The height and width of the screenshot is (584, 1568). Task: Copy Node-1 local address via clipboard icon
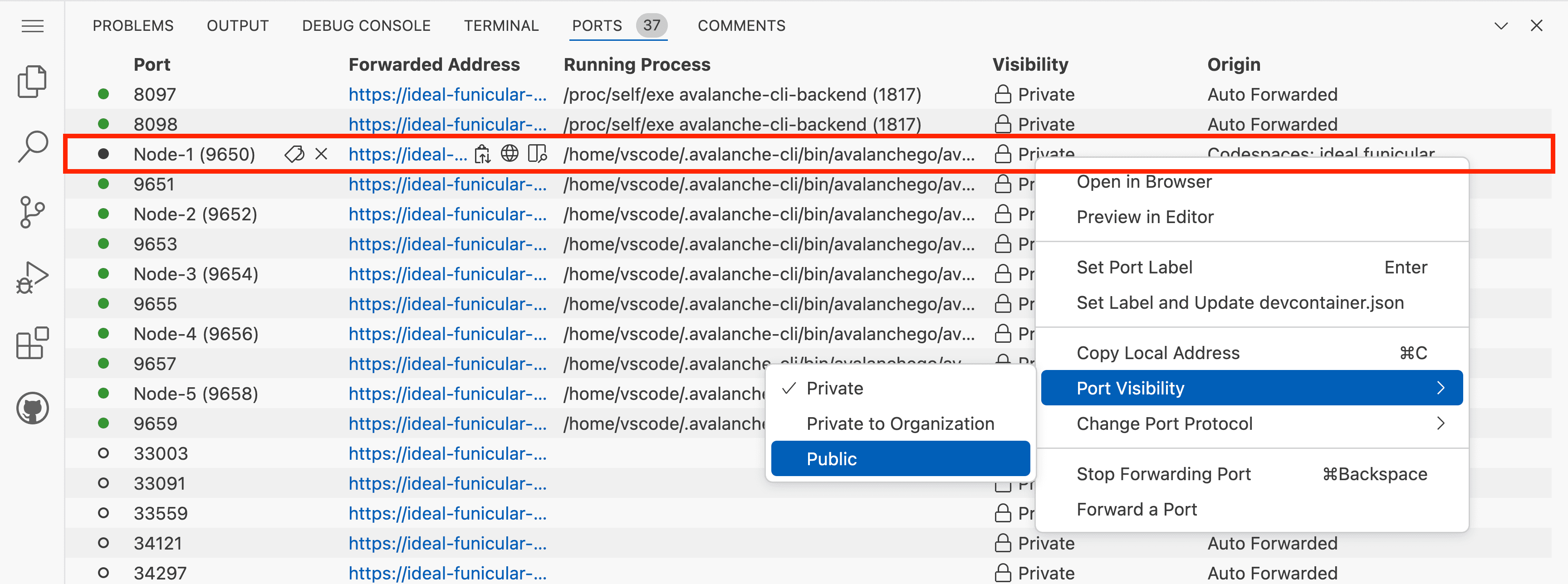482,155
